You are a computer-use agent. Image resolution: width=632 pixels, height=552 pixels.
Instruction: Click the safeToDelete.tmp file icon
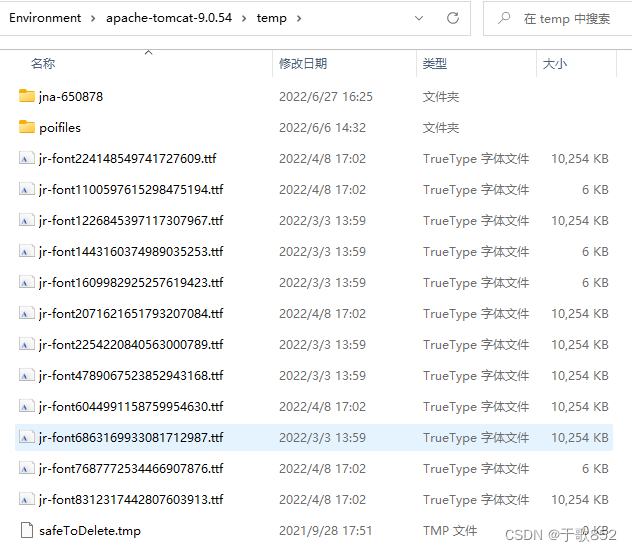click(27, 530)
